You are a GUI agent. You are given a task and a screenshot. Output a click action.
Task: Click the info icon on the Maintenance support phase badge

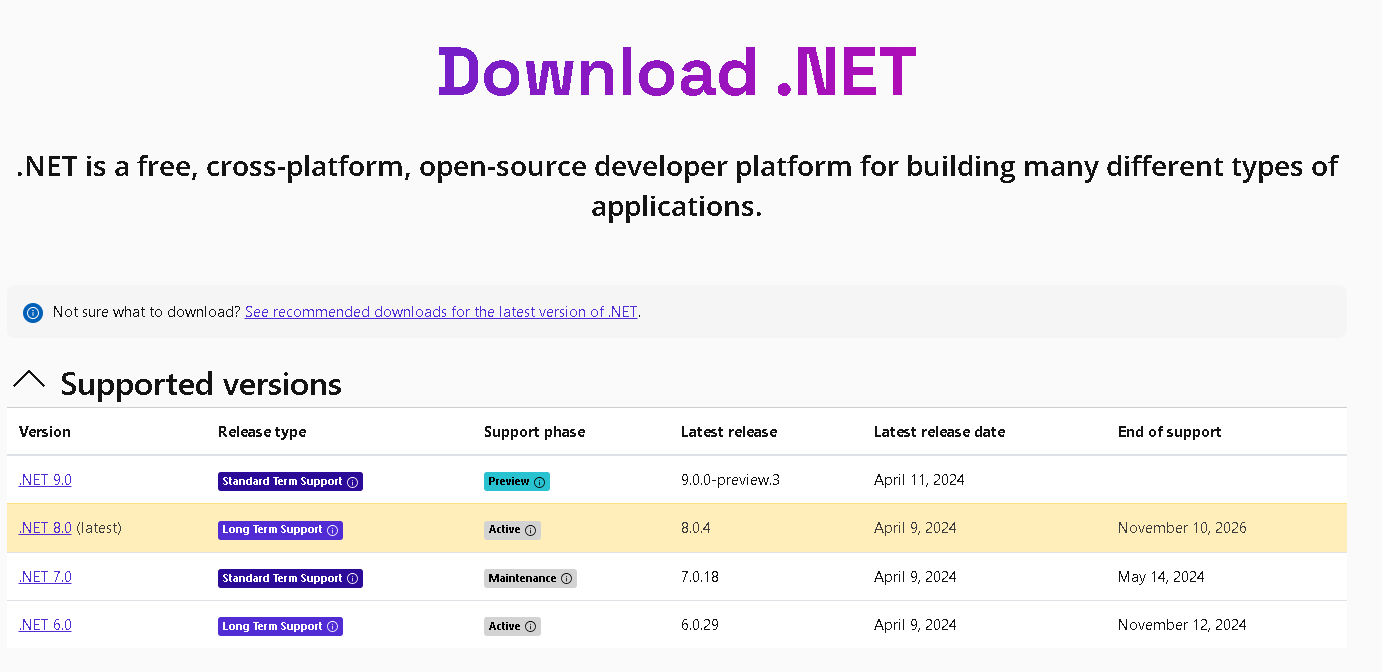pyautogui.click(x=567, y=578)
